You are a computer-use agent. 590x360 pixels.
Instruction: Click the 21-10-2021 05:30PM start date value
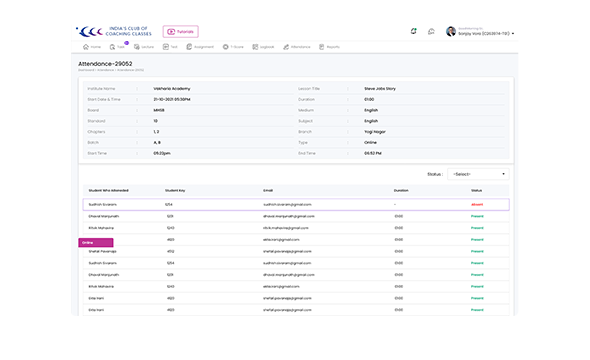coord(172,100)
